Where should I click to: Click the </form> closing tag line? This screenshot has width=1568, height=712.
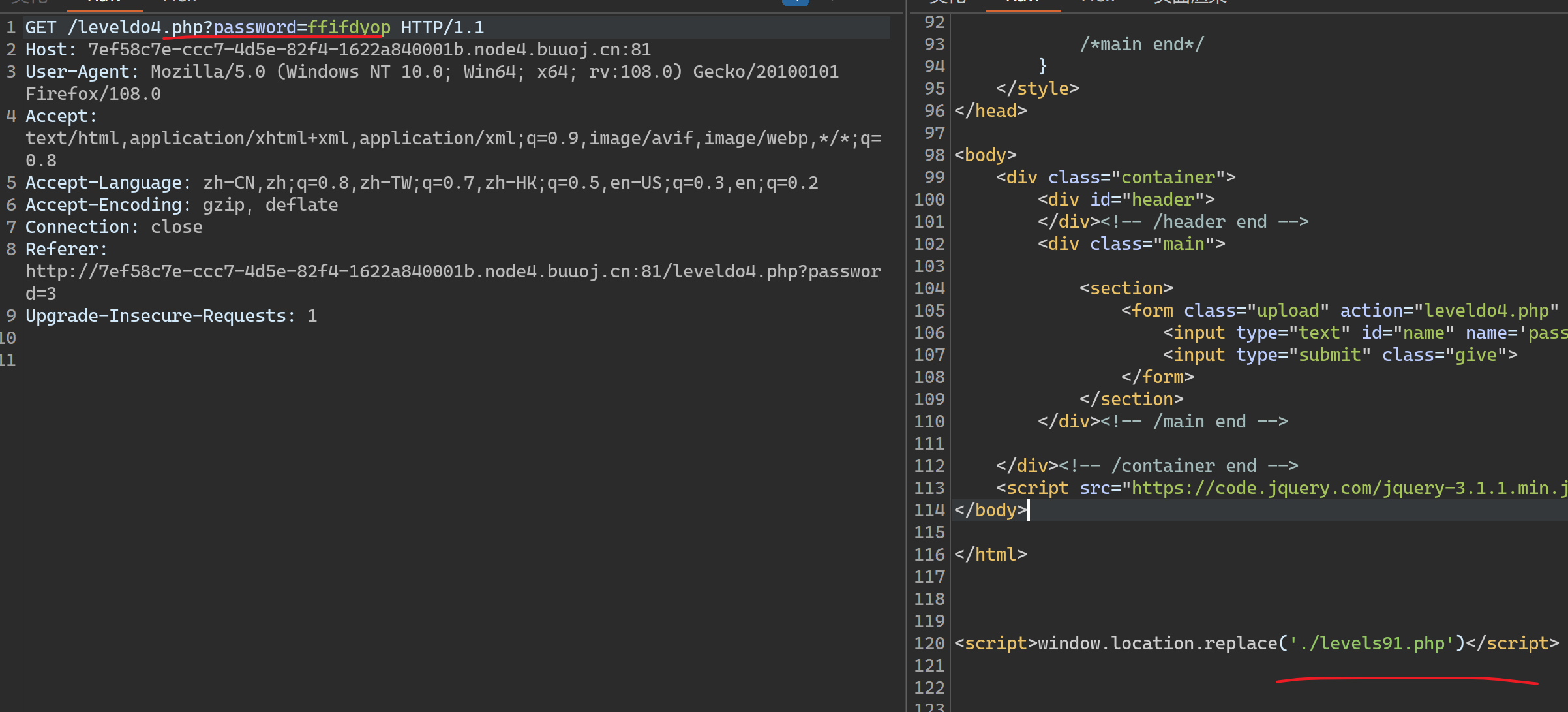pyautogui.click(x=1157, y=377)
